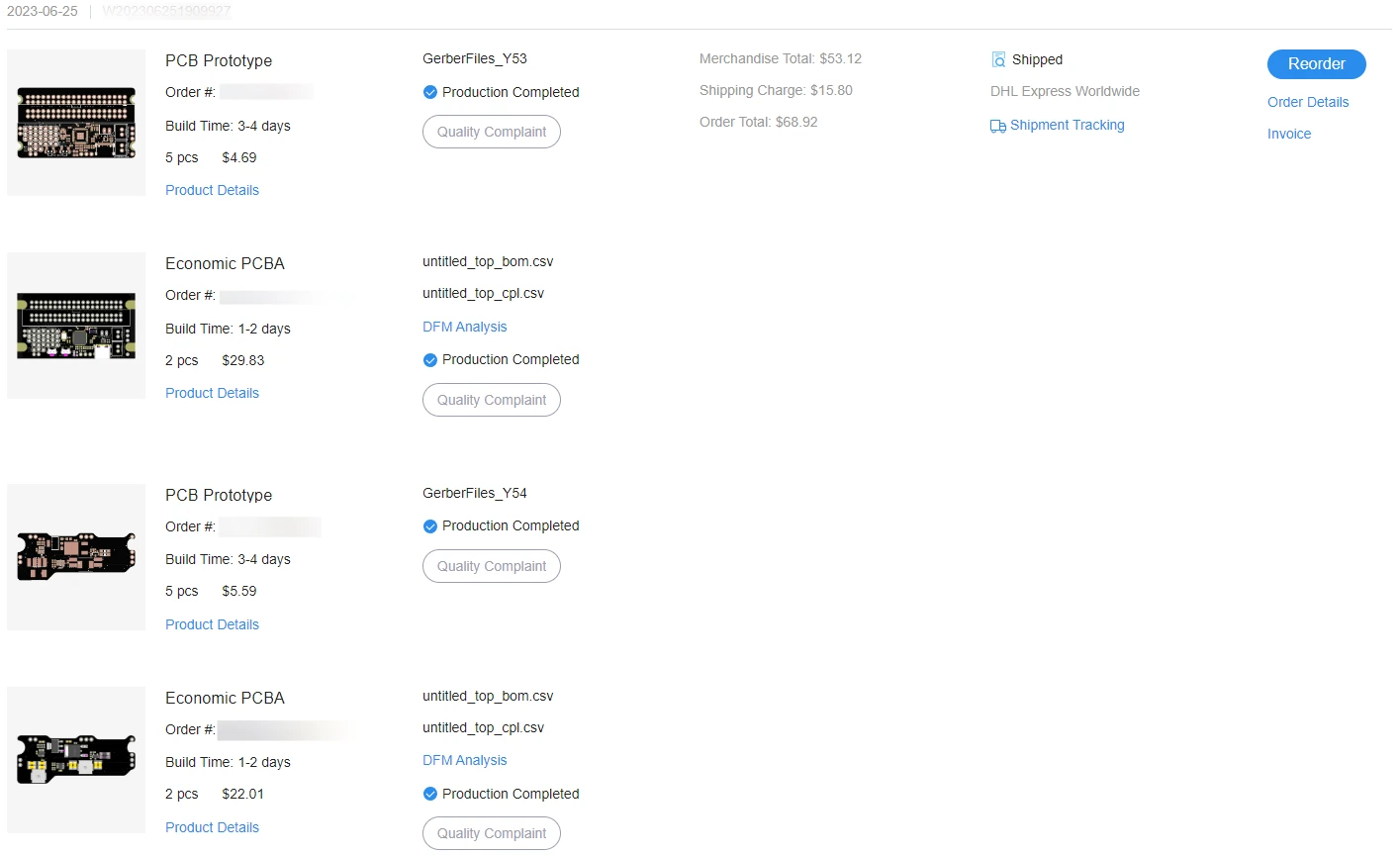1400x856 pixels.
Task: Open the Order Details link
Action: 1307,102
